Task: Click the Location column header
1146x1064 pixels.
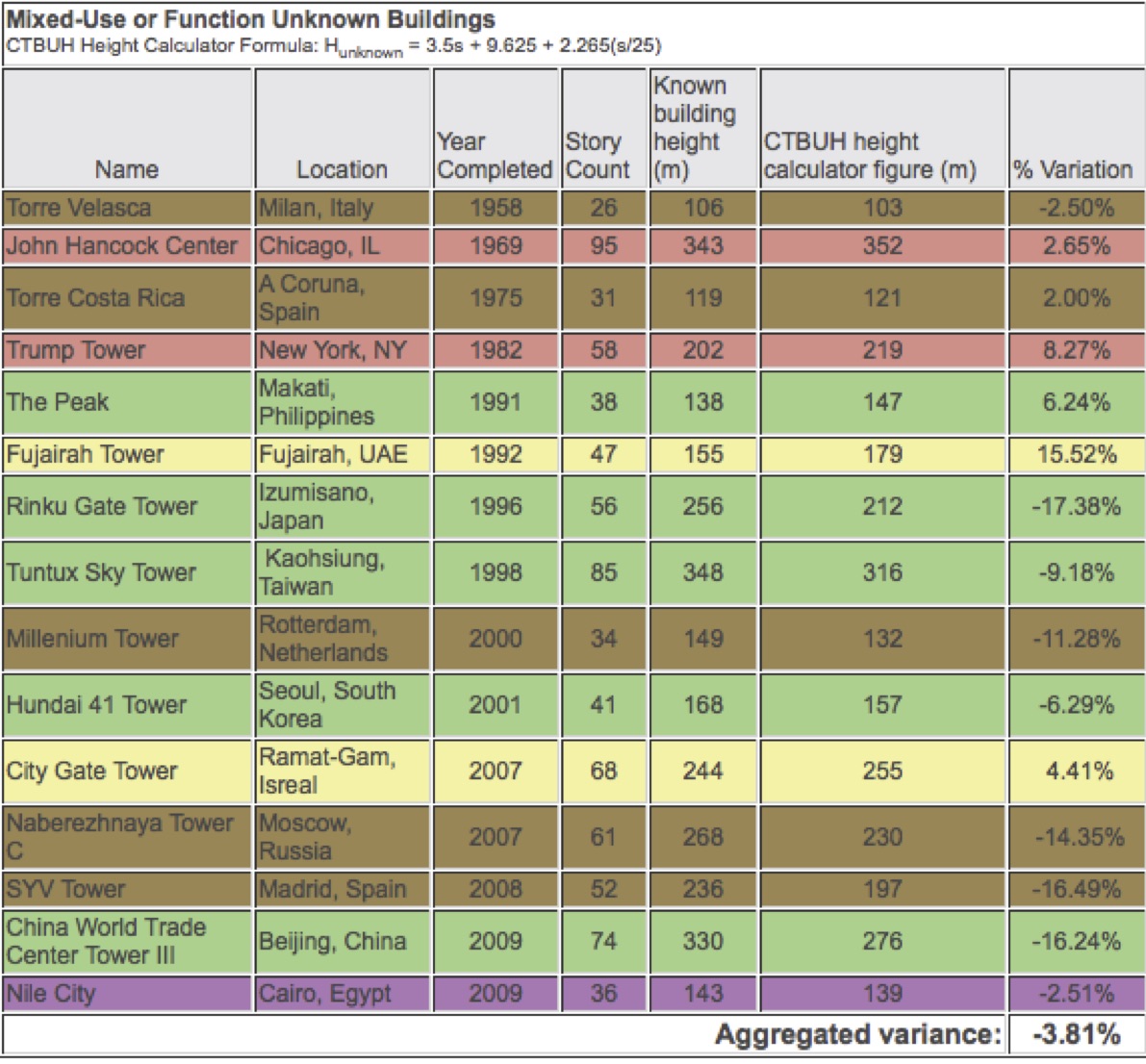Action: tap(342, 169)
